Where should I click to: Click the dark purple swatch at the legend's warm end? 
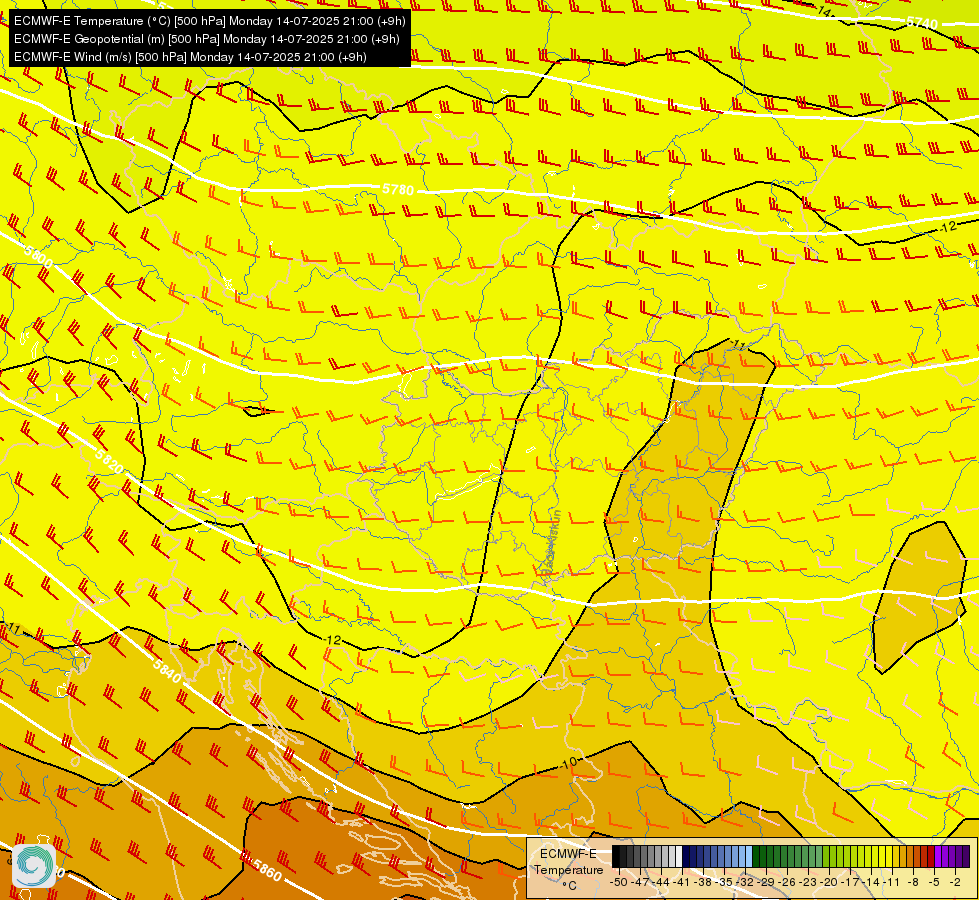[x=967, y=856]
